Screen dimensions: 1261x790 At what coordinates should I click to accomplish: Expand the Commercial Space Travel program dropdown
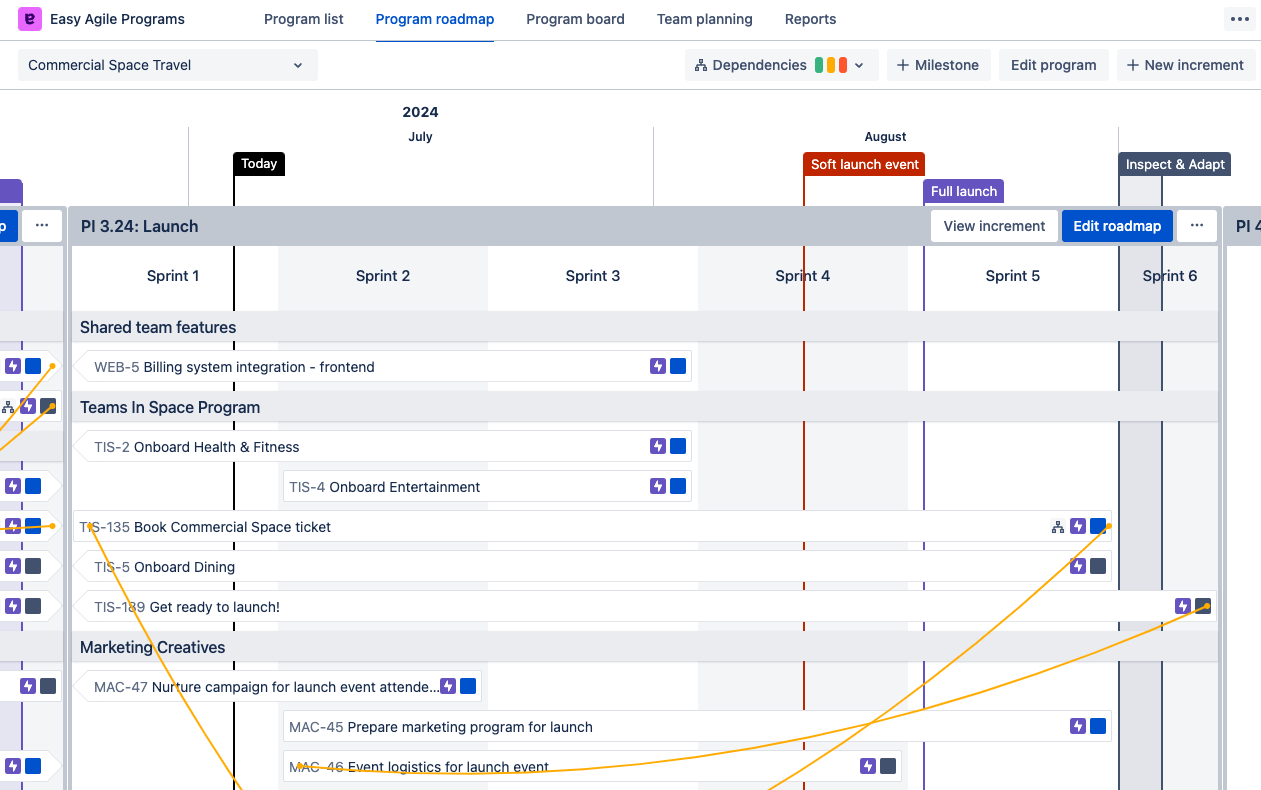tap(168, 65)
